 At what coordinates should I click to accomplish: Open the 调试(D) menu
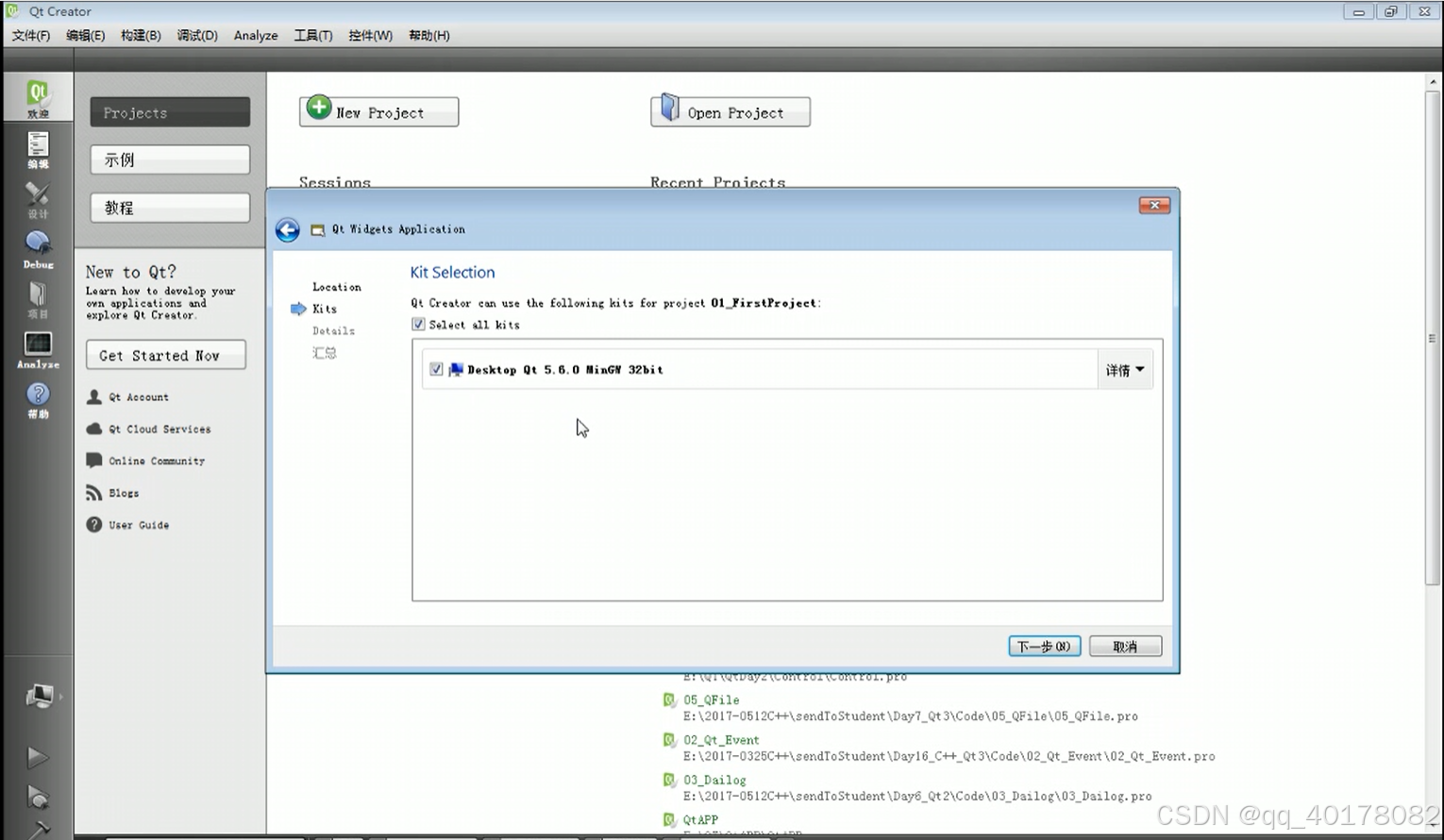[x=197, y=35]
